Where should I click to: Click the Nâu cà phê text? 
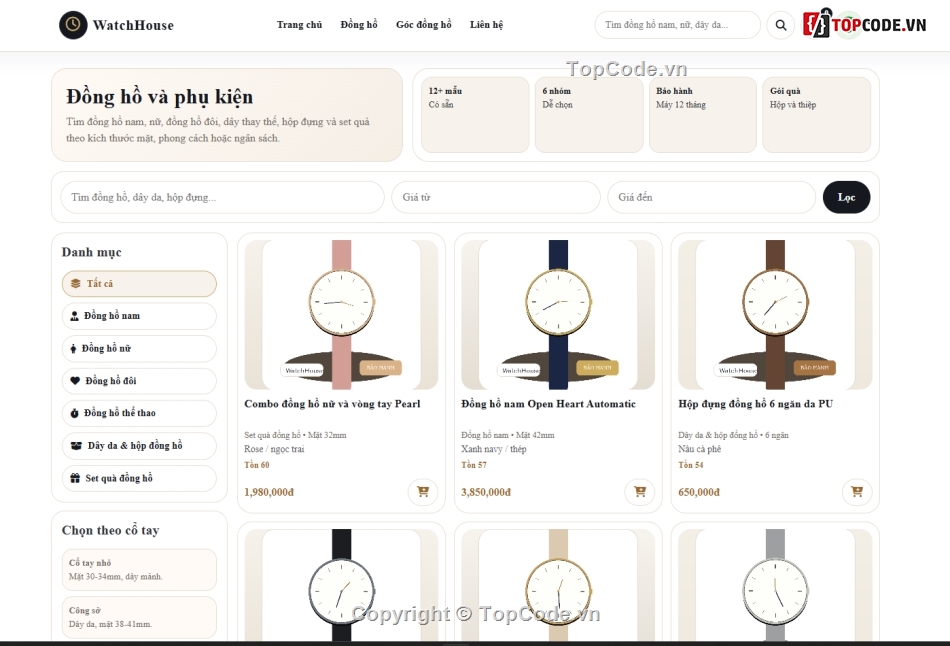[700, 449]
